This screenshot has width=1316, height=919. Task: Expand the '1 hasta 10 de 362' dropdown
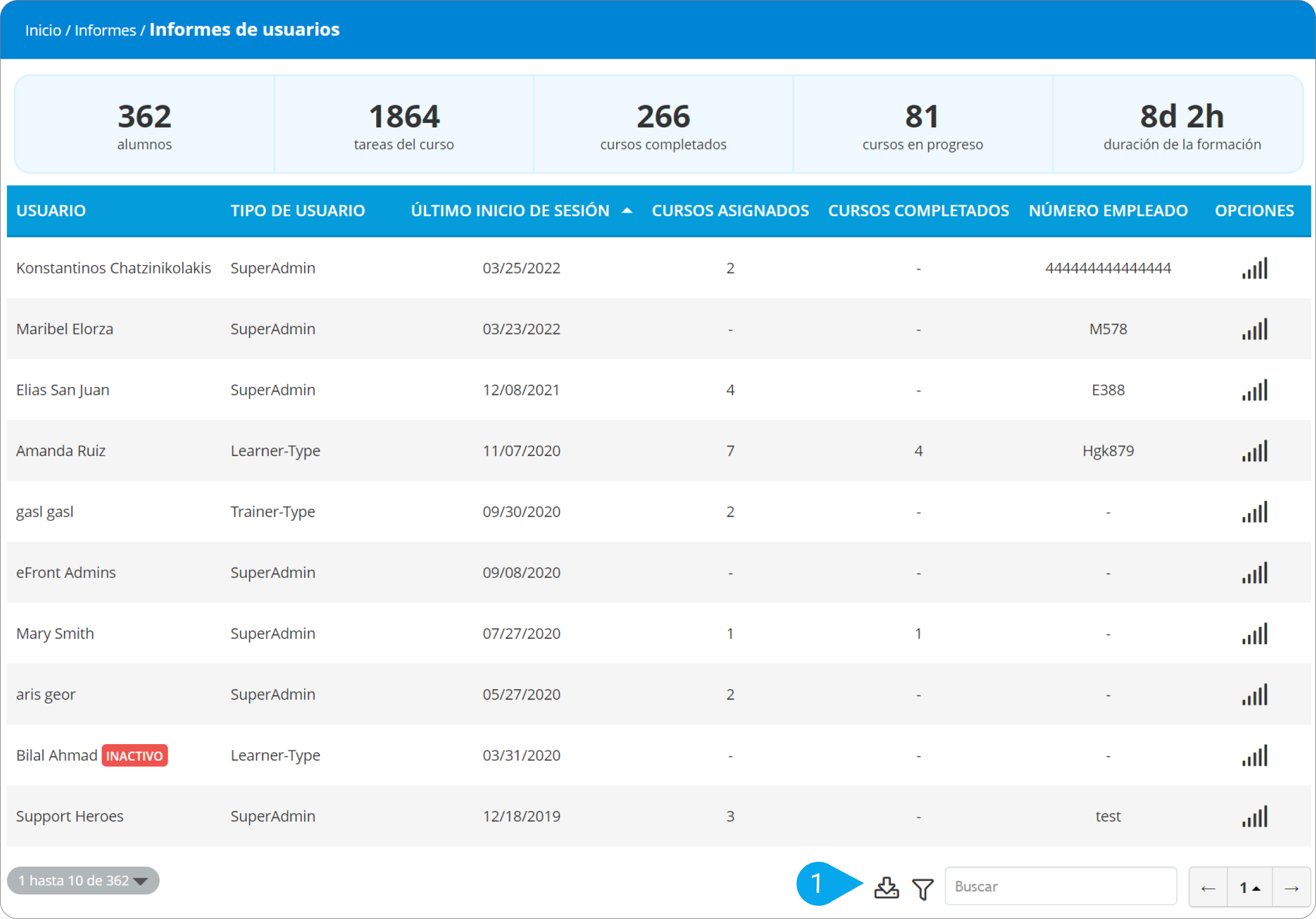[x=83, y=881]
